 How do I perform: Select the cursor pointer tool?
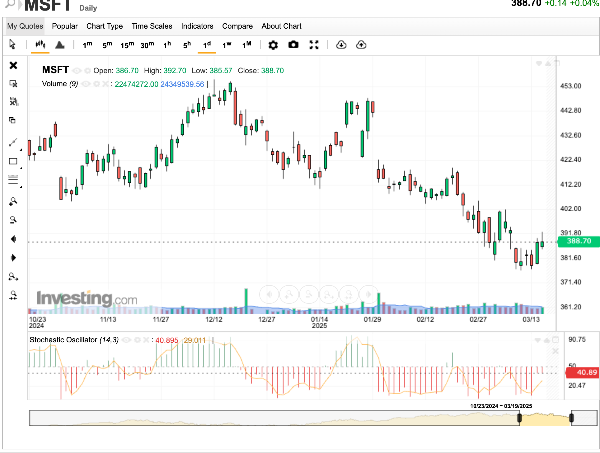tap(12, 44)
